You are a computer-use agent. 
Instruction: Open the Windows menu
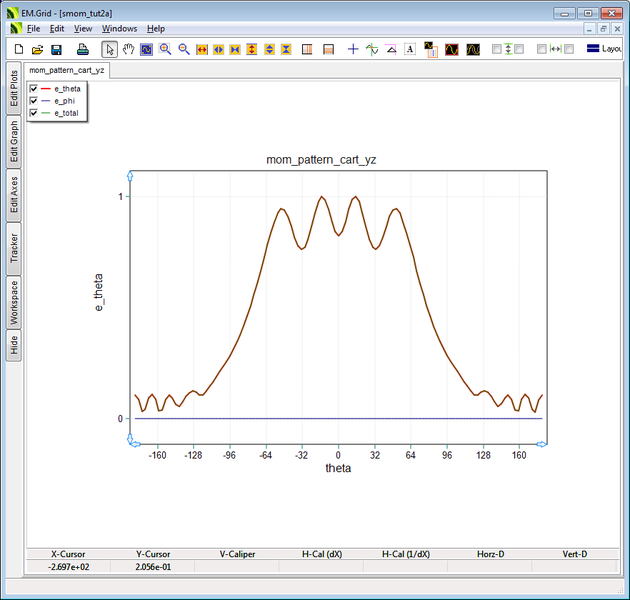pyautogui.click(x=119, y=29)
